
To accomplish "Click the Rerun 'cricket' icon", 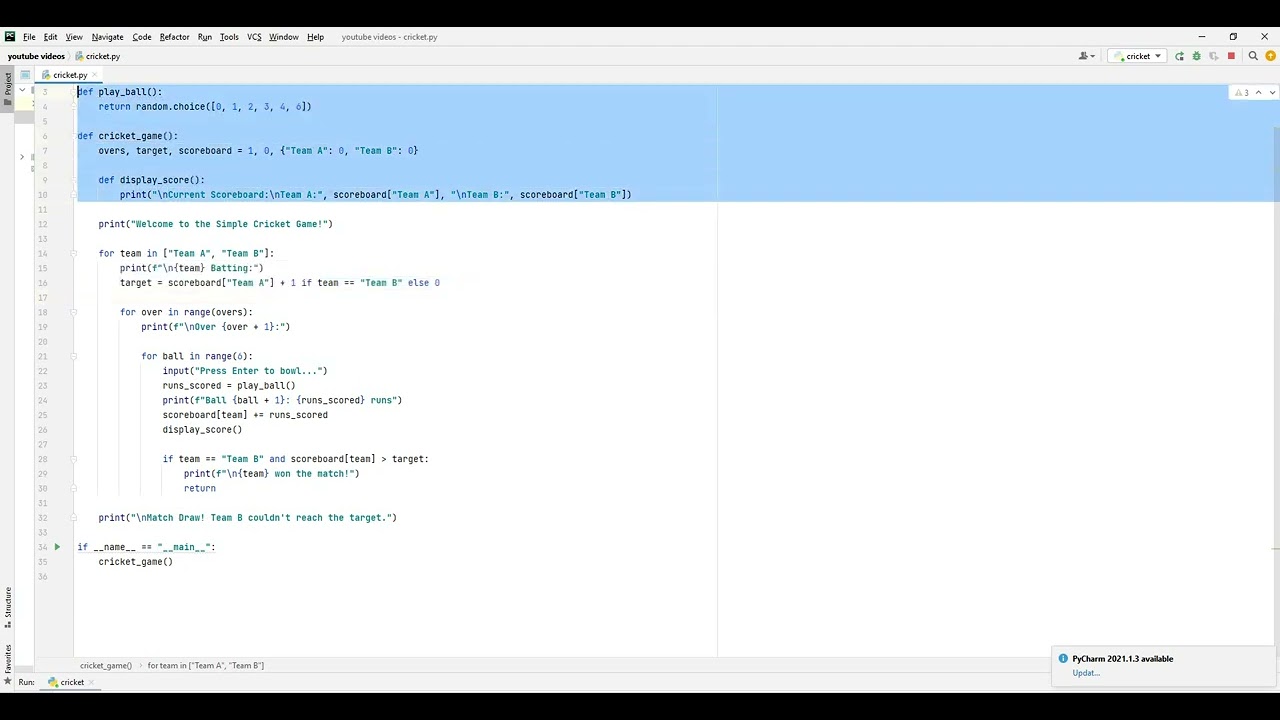I will [1179, 56].
